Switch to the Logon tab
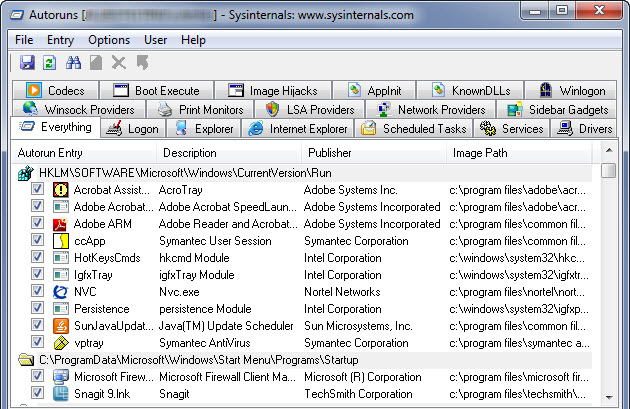 132,129
